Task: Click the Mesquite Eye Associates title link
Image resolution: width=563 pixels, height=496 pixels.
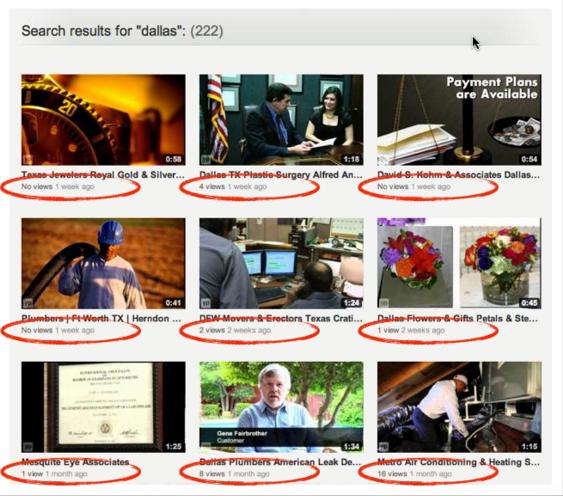Action: point(75,462)
